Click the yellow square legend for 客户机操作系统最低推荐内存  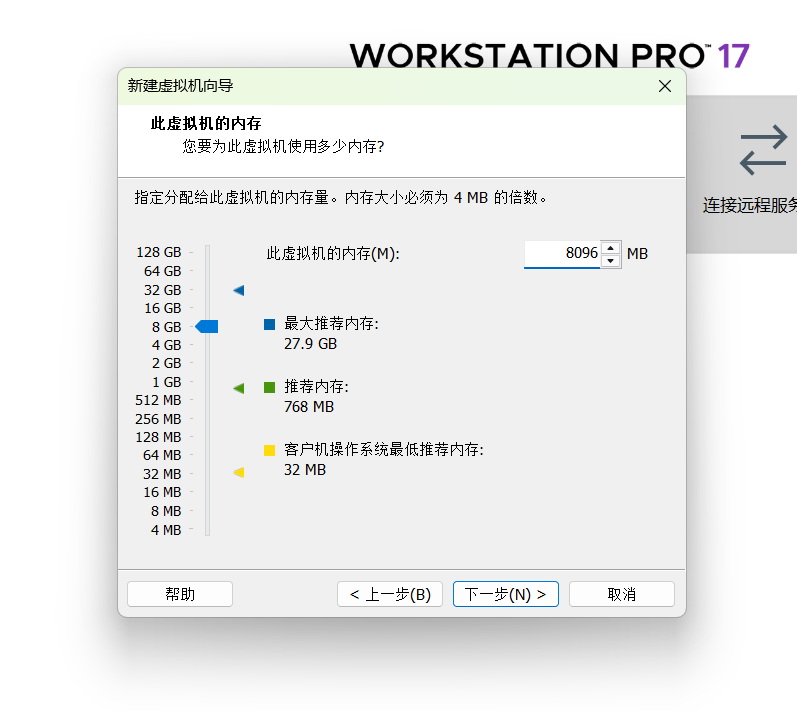pos(269,450)
